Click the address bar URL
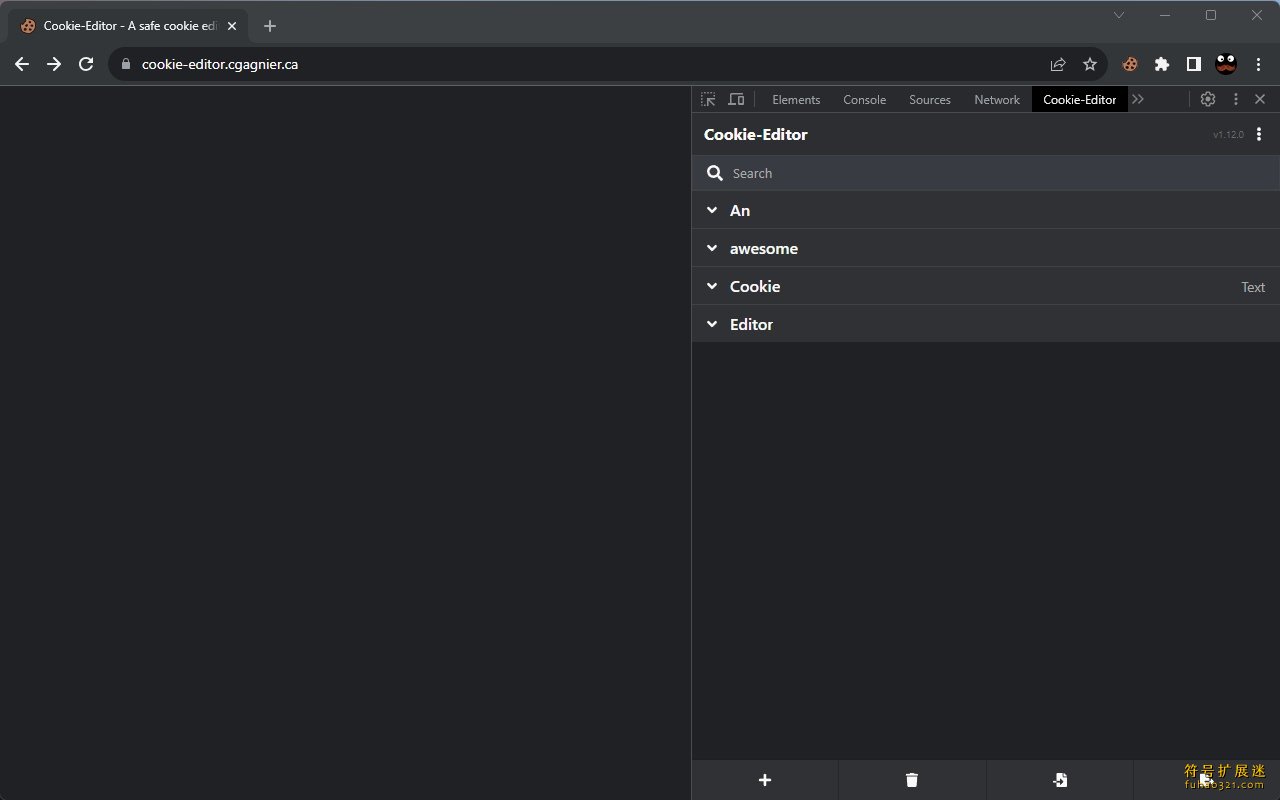Image resolution: width=1280 pixels, height=800 pixels. pos(220,64)
